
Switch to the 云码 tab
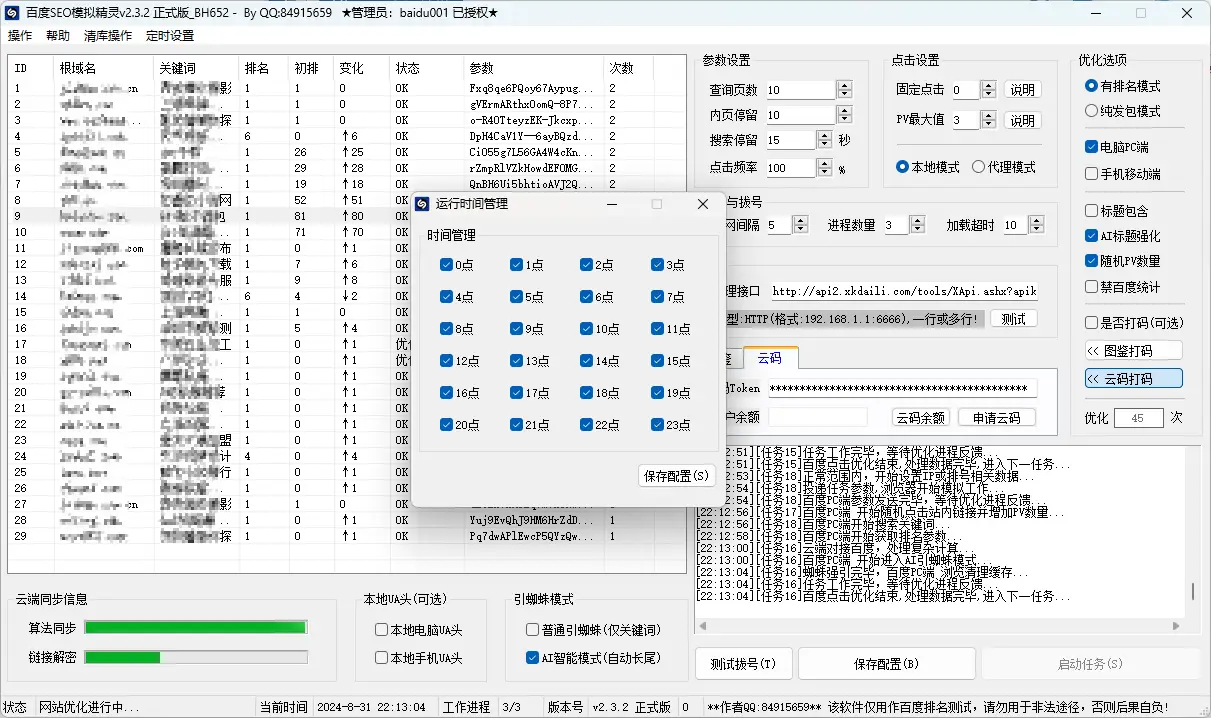point(769,358)
